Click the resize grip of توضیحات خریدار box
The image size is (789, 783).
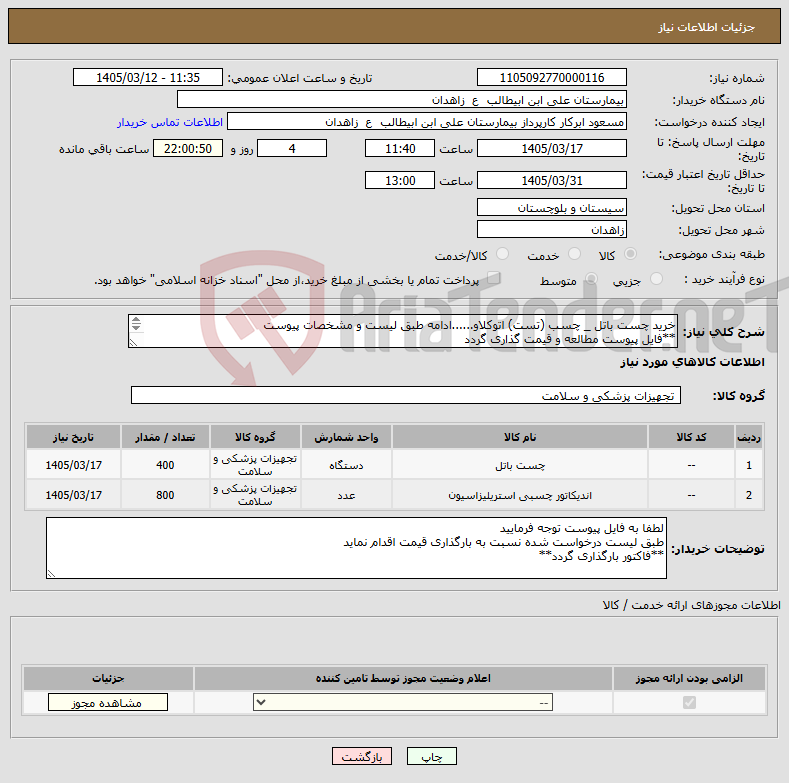pyautogui.click(x=51, y=573)
